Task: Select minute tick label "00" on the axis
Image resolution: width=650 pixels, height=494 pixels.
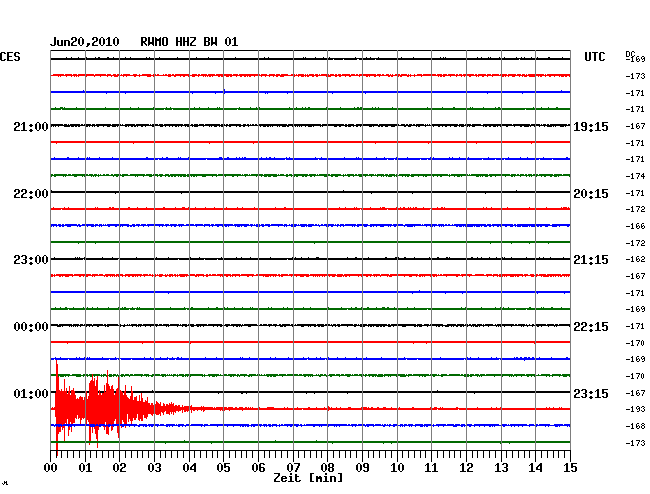Action: (x=51, y=468)
